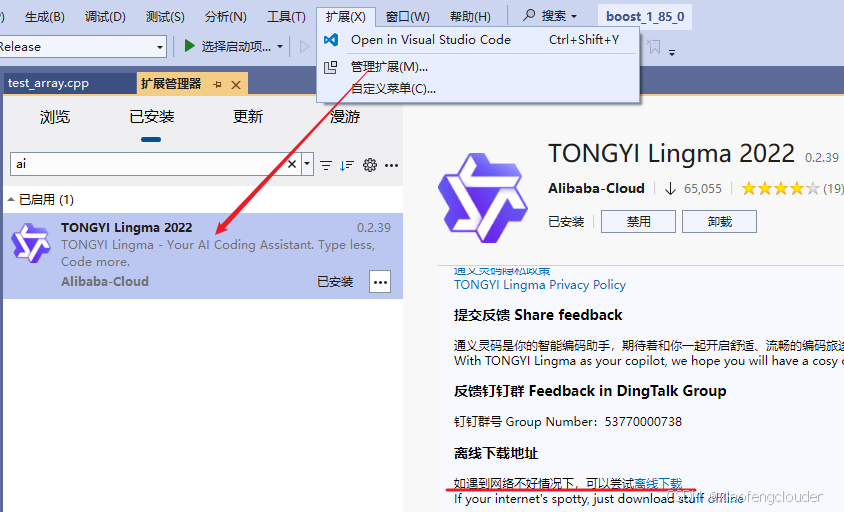The image size is (844, 512).
Task: Choose 管理扩展(M)... menu entry
Action: point(477,67)
